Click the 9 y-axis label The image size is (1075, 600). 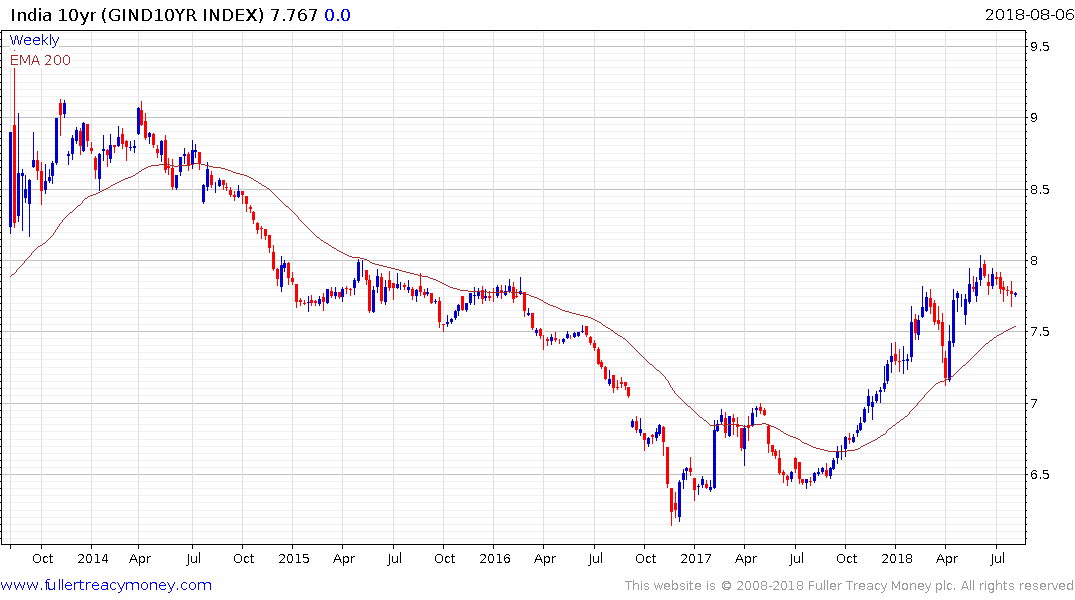click(x=1034, y=118)
